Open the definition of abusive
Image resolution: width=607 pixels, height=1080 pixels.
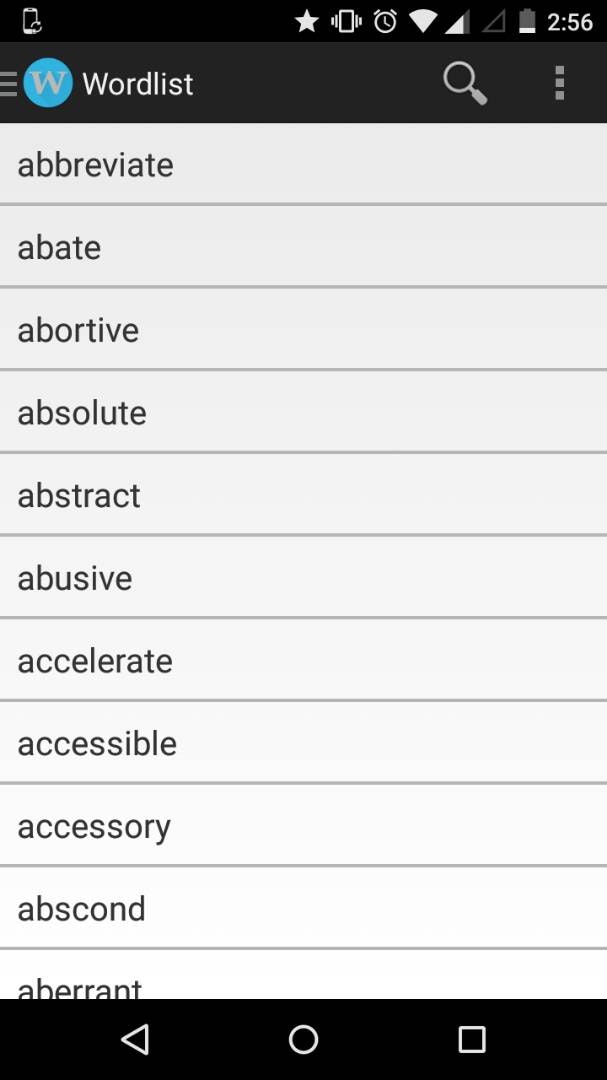point(74,578)
